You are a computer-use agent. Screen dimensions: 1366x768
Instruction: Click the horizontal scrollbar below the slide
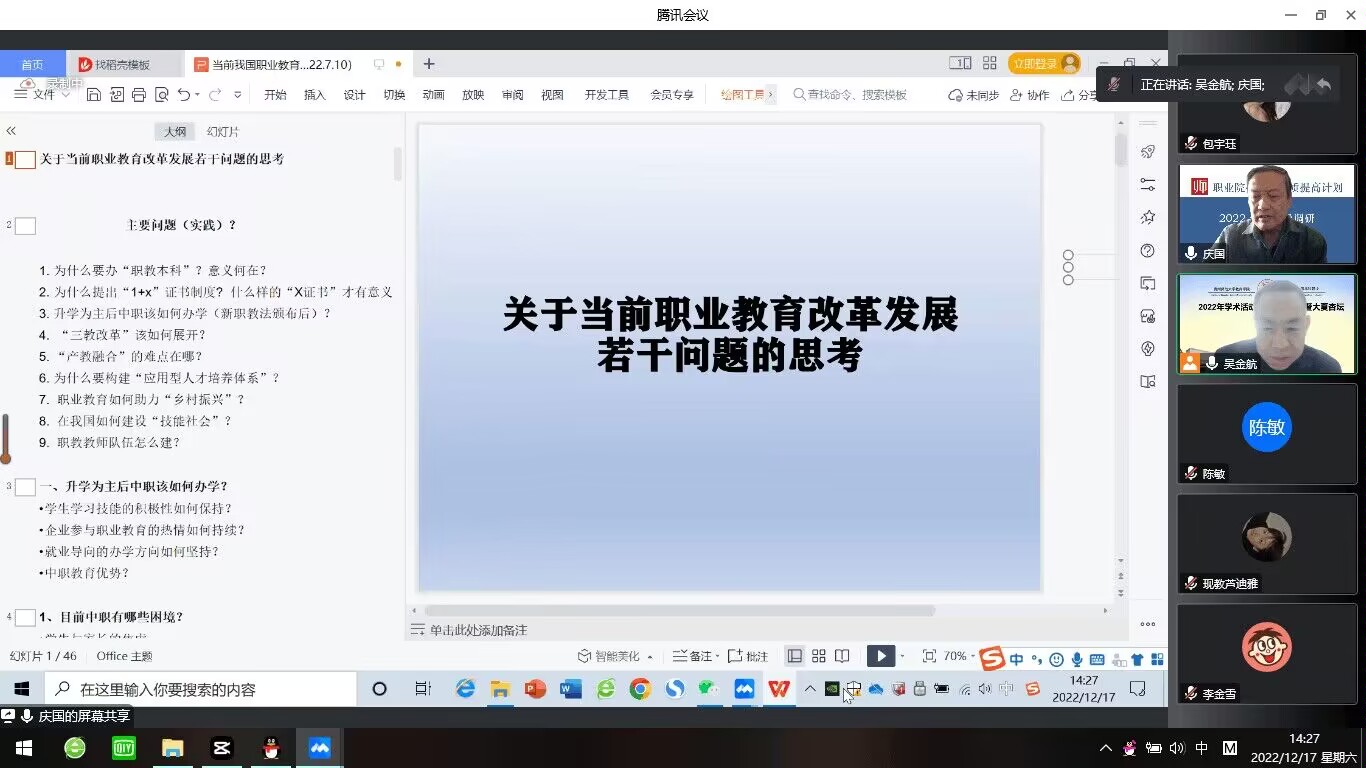(x=679, y=610)
